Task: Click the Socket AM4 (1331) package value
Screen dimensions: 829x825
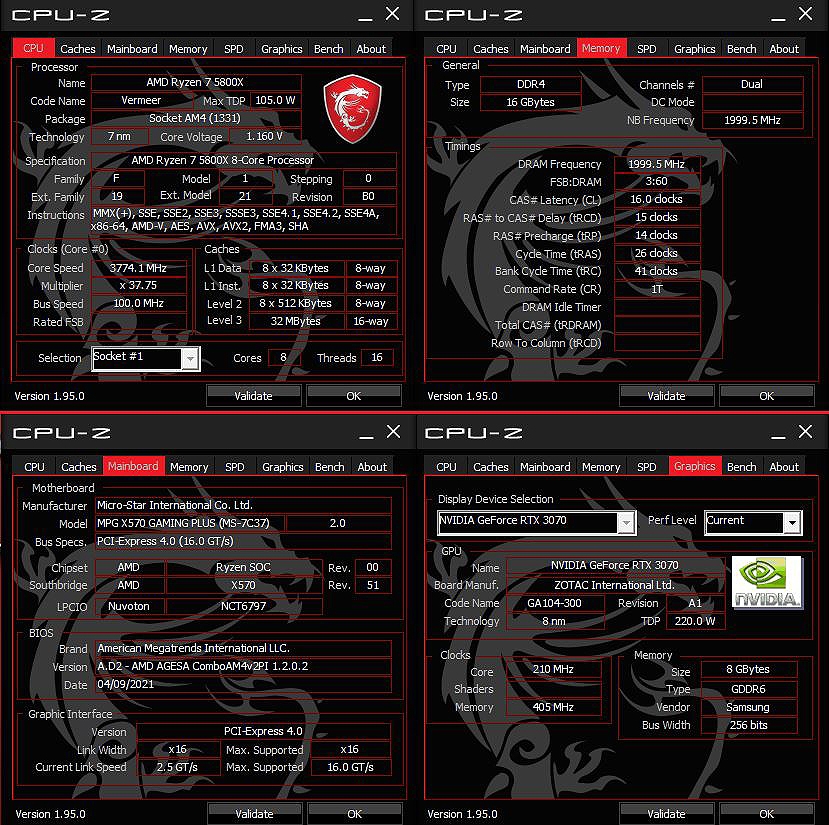Action: (196, 118)
